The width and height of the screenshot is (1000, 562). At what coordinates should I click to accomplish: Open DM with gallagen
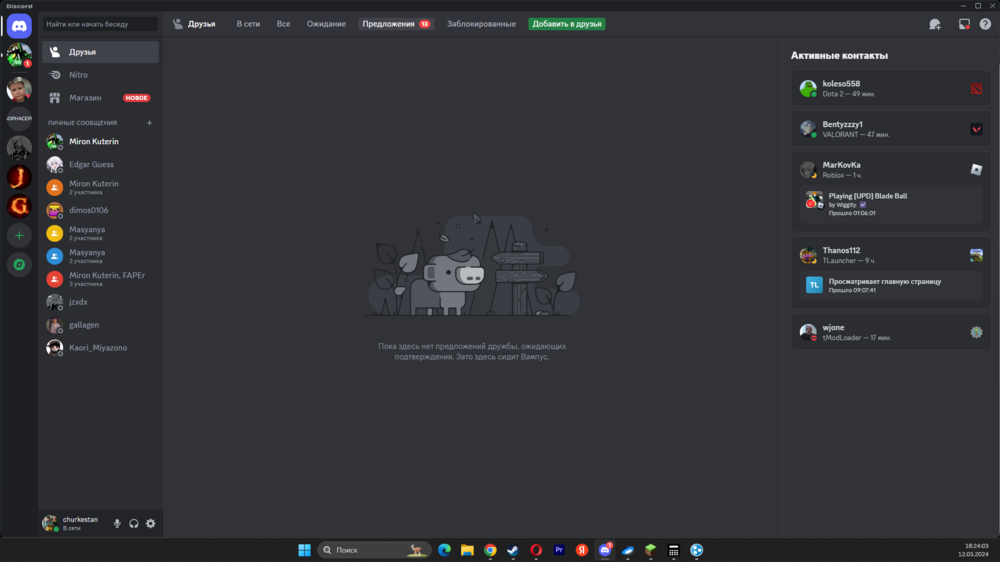[101, 325]
